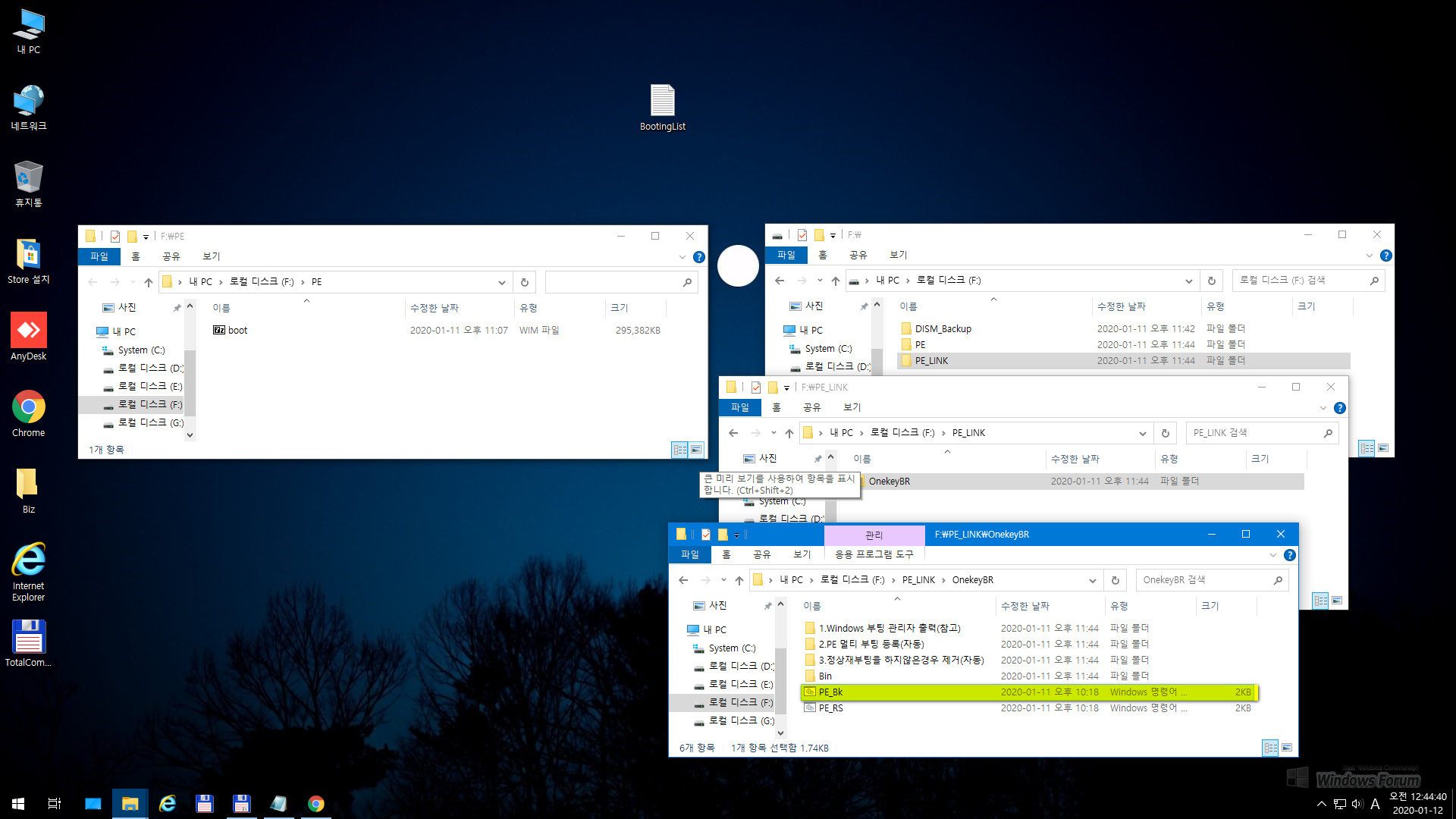The image size is (1456, 819).
Task: Click refresh button in OnekeyBR window
Action: point(1115,580)
